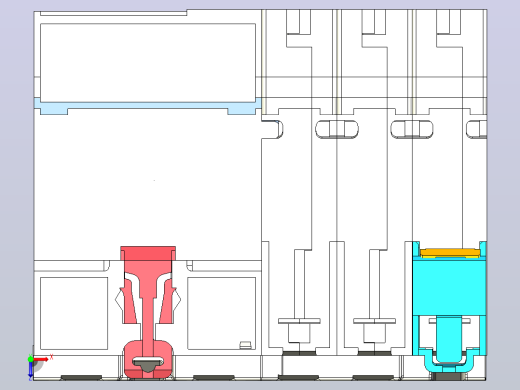520x390 pixels.
Task: Click the green origin point of the triad
Action: [31, 359]
